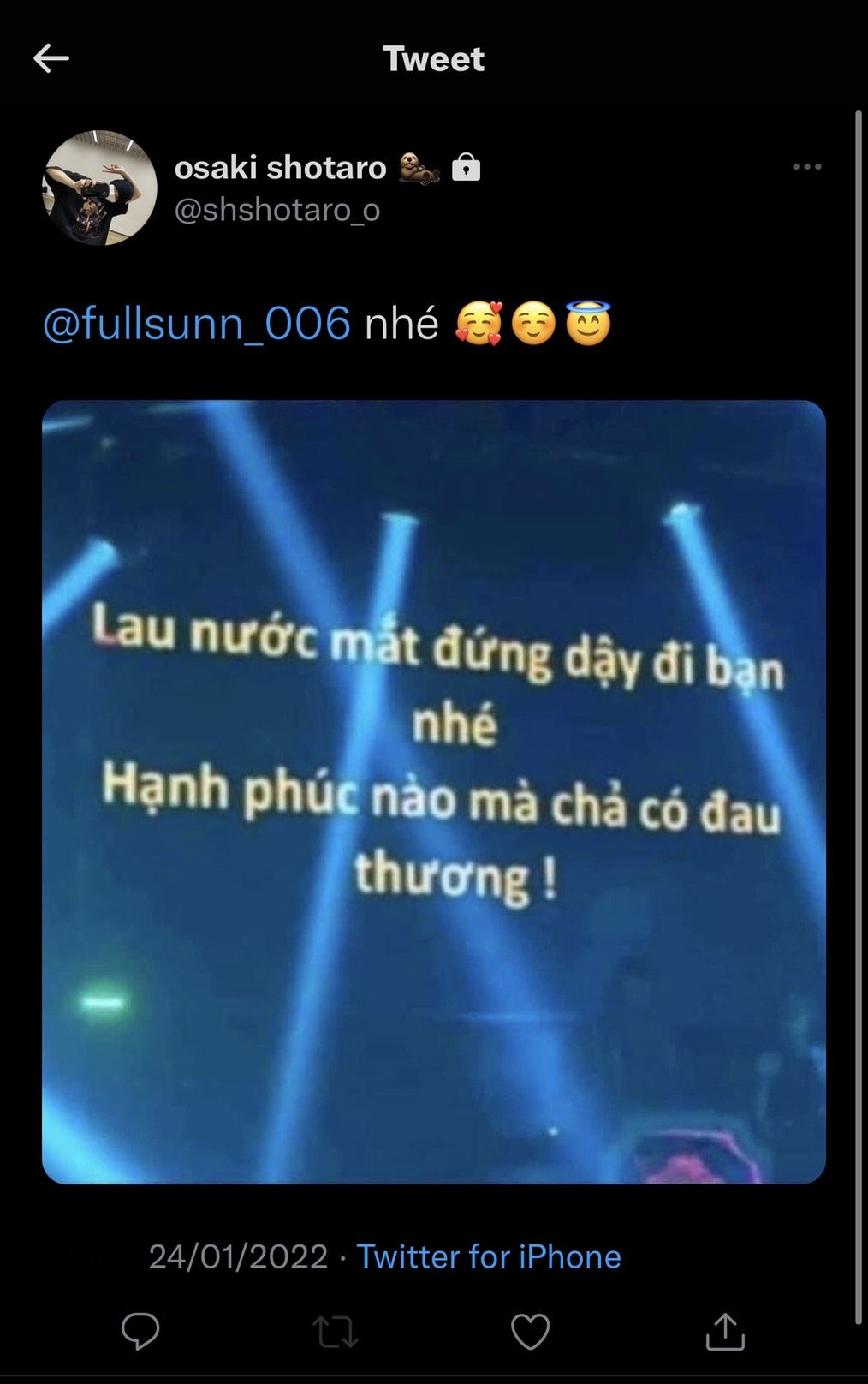Image resolution: width=868 pixels, height=1384 pixels.
Task: Click the otter emoji beside the name
Action: 419,168
